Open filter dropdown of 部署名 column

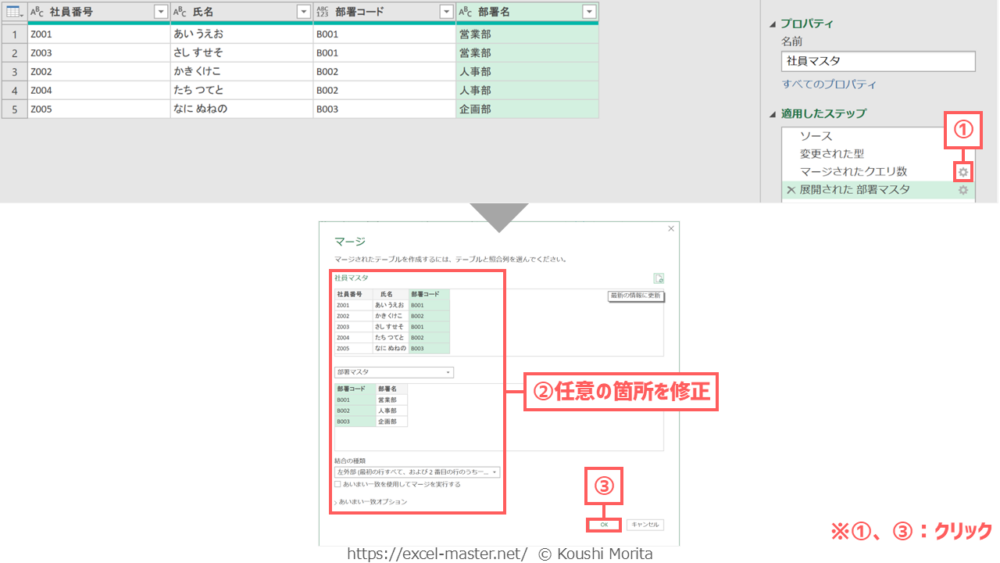pyautogui.click(x=589, y=12)
